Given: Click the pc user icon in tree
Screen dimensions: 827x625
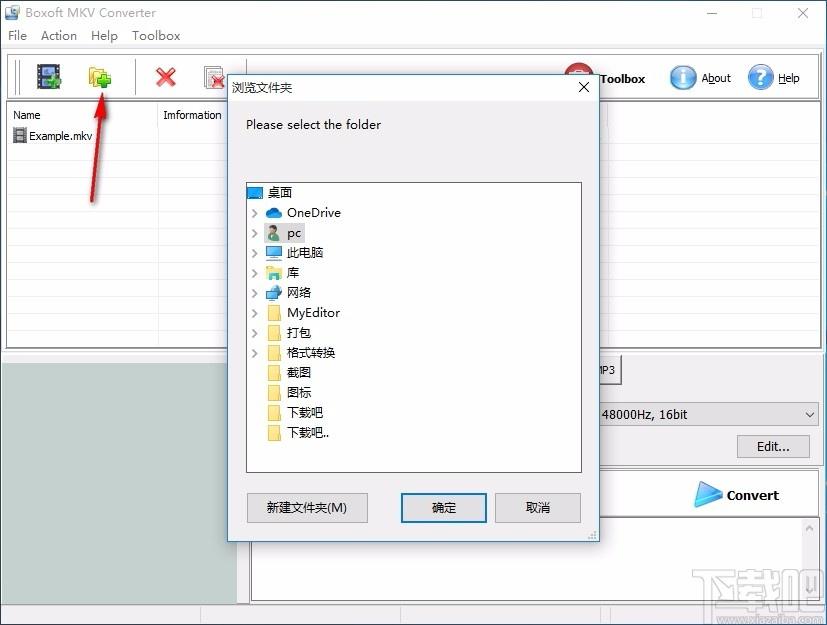Looking at the screenshot, I should 273,233.
